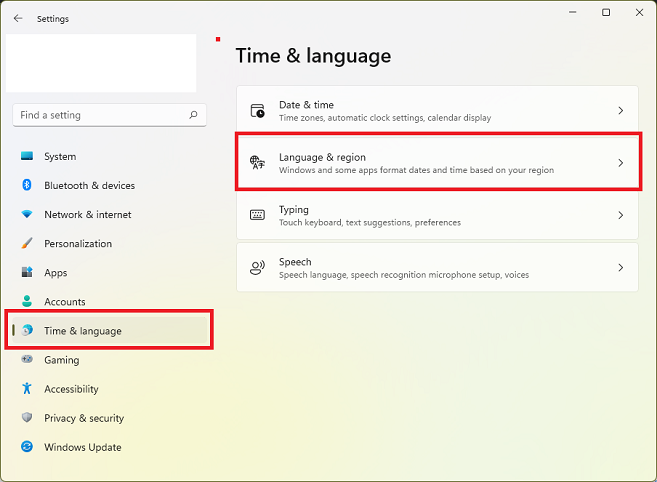Expand Typing chevron arrow

click(621, 215)
